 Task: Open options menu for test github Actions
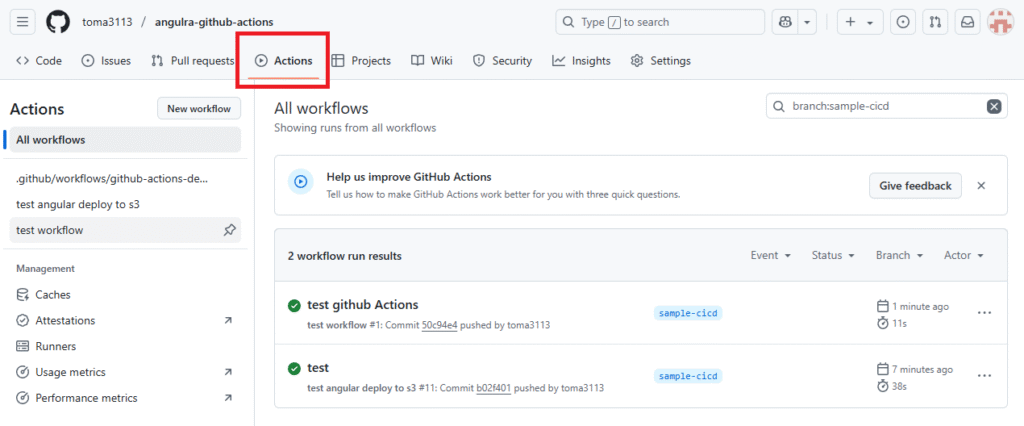(x=984, y=313)
